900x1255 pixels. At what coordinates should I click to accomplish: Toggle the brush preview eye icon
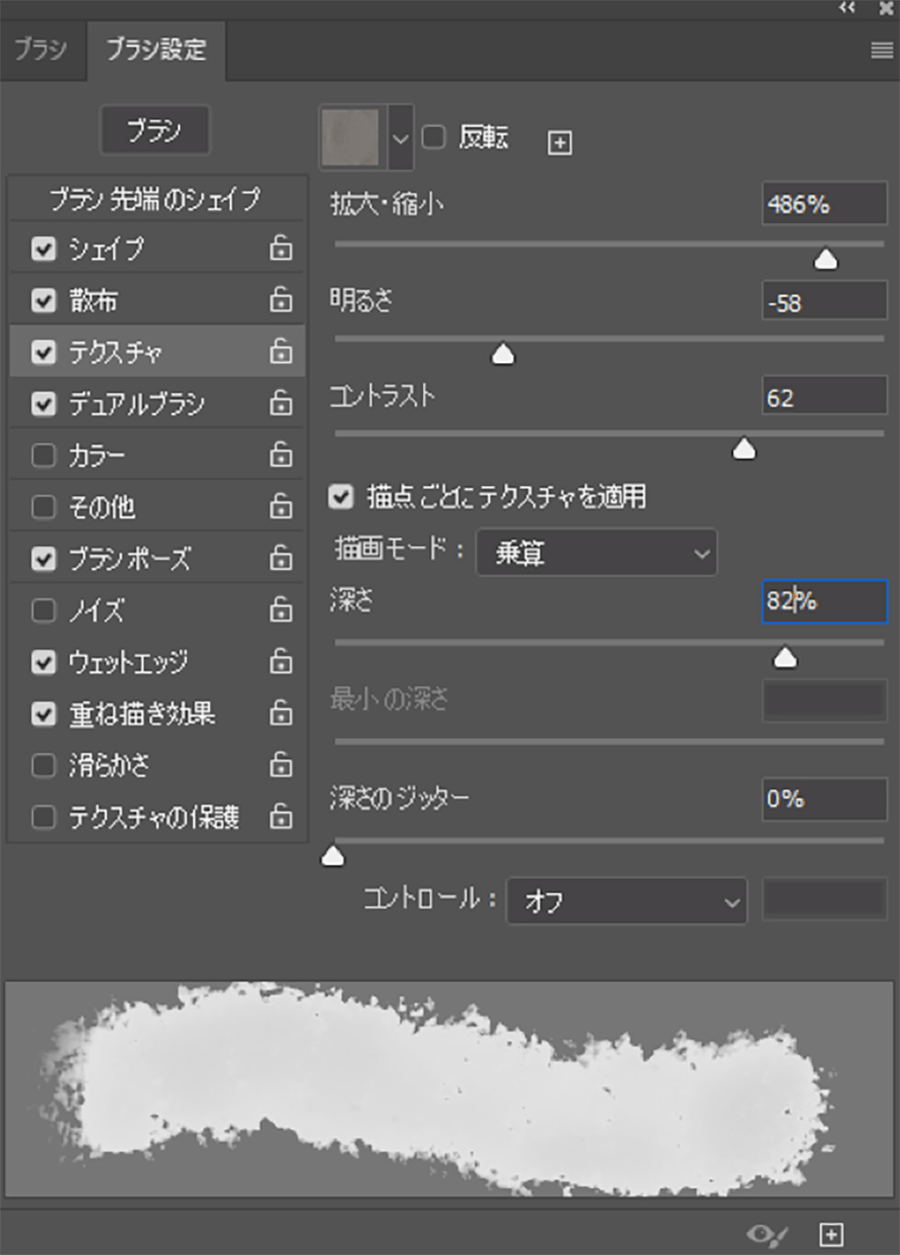(767, 1234)
